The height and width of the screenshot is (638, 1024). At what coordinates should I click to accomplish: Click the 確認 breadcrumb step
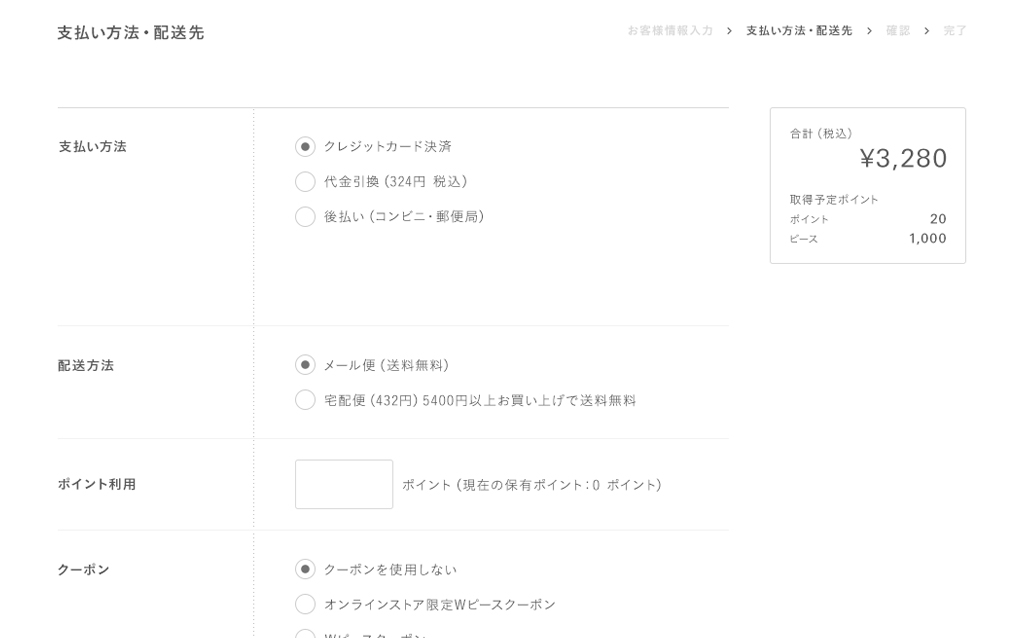pos(898,31)
